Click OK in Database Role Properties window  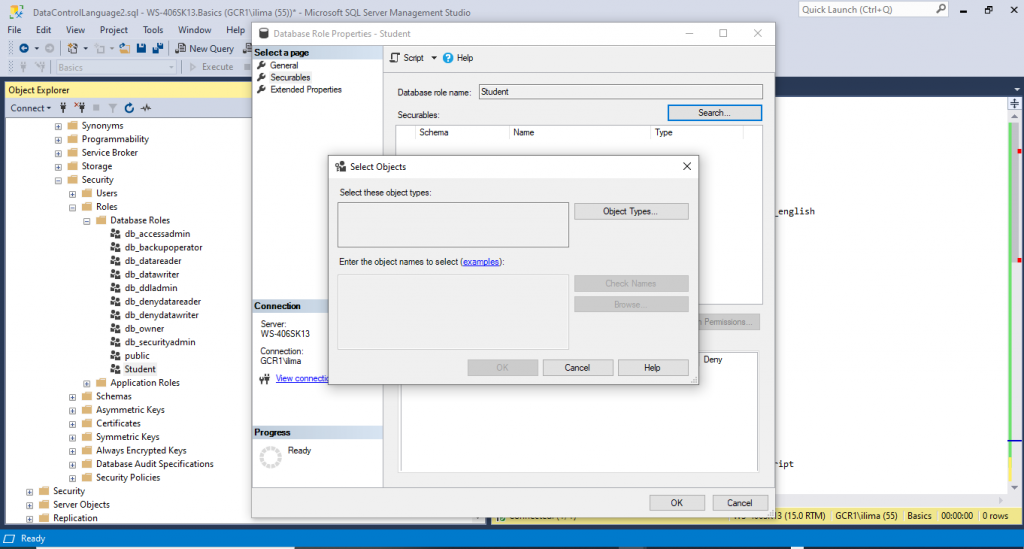click(677, 503)
